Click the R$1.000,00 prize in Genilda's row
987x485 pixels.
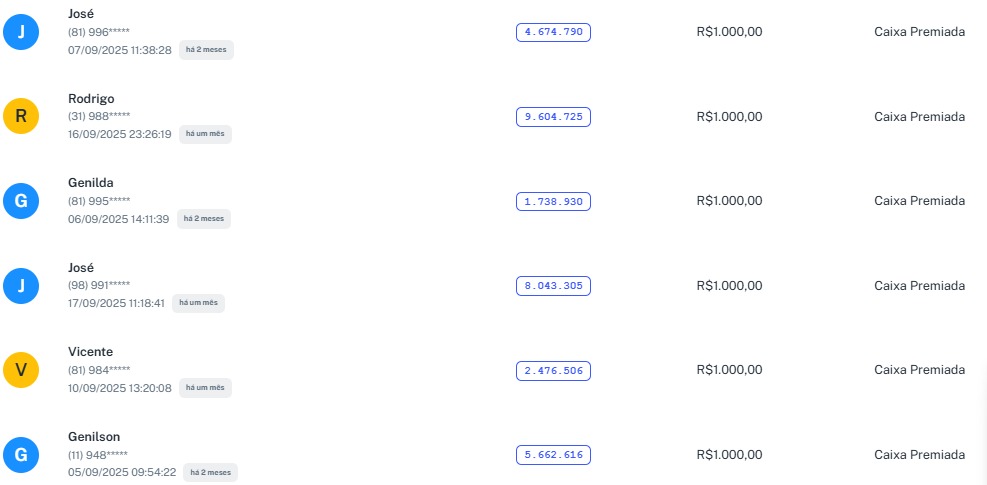pos(729,201)
